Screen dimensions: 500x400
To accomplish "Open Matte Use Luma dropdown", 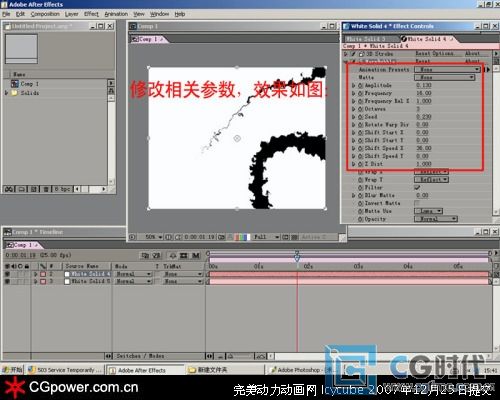I will pyautogui.click(x=428, y=211).
